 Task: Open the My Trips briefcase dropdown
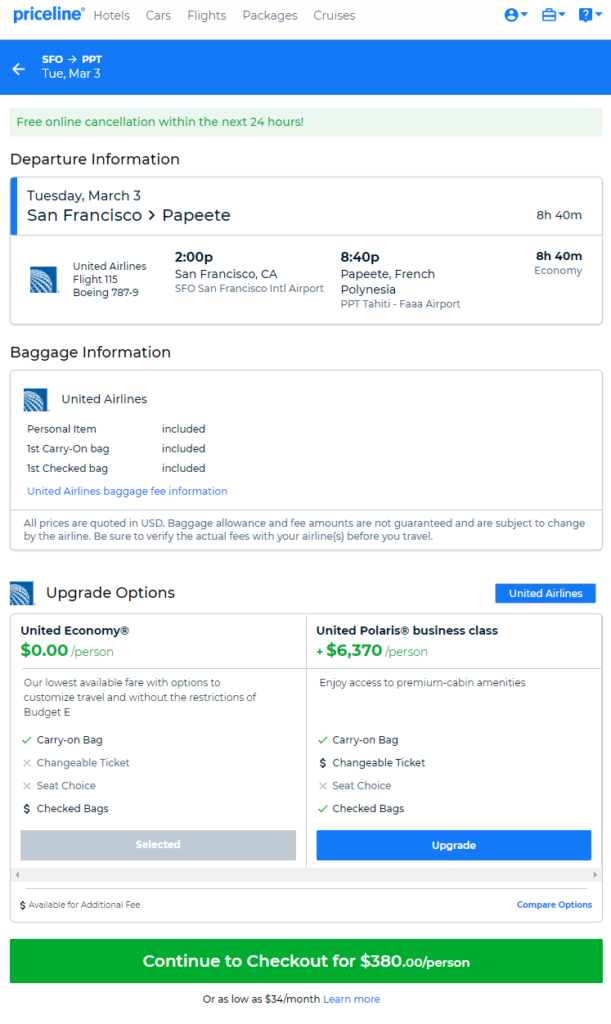(x=553, y=15)
